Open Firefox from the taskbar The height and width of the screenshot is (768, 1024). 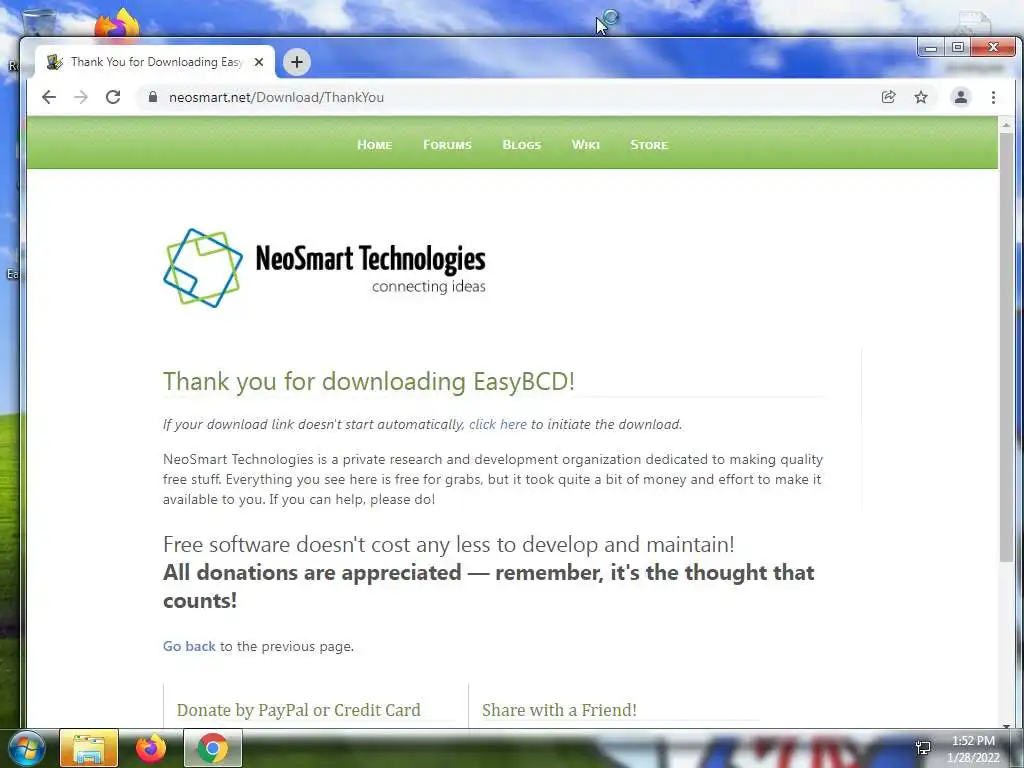[151, 748]
